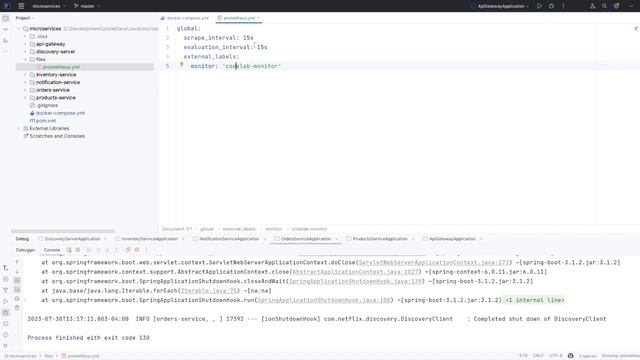Open the master git branch dropdown
The height and width of the screenshot is (360, 640).
click(87, 6)
